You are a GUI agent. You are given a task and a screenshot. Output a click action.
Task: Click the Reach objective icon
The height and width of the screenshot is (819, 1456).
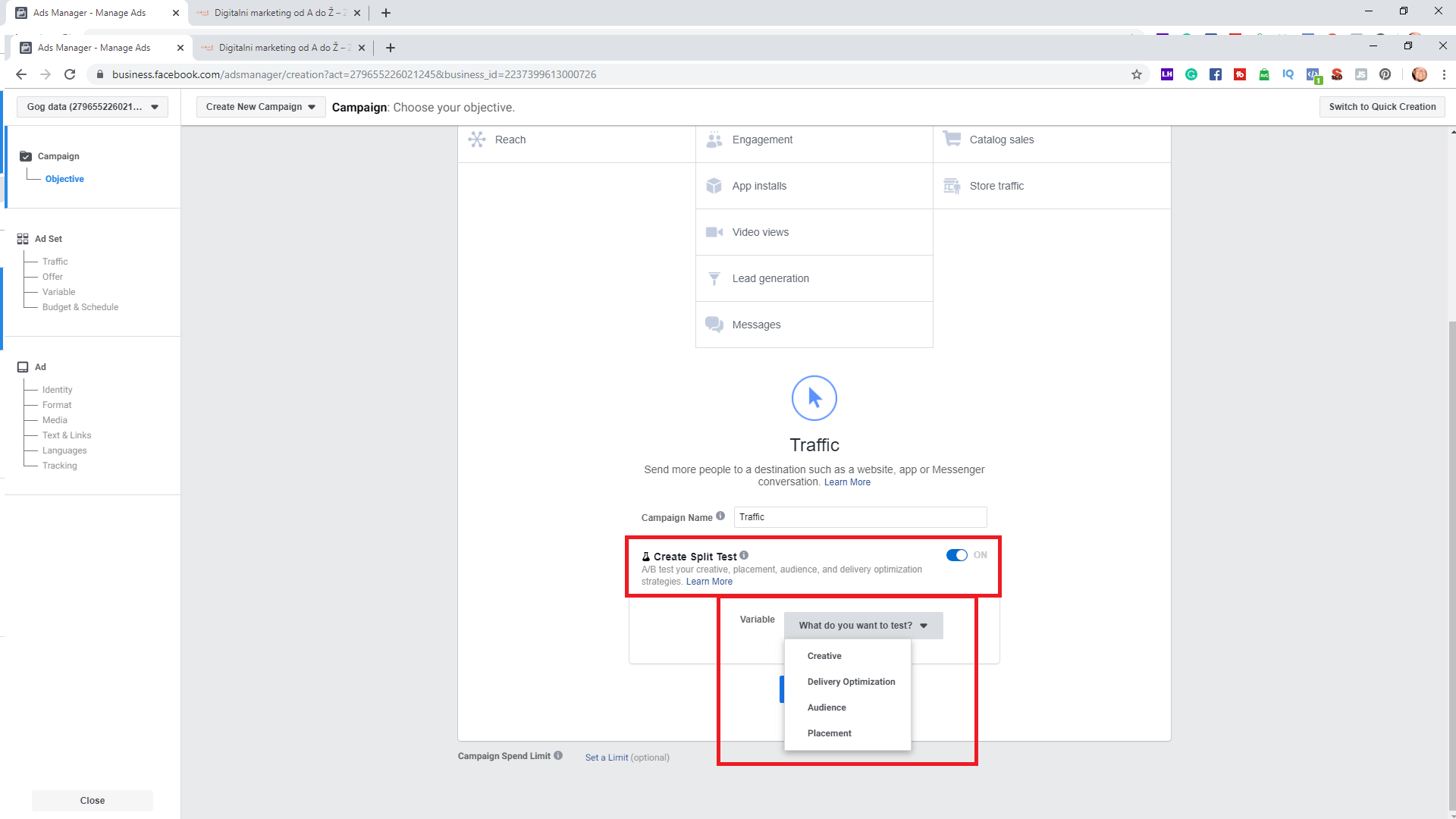tap(477, 140)
